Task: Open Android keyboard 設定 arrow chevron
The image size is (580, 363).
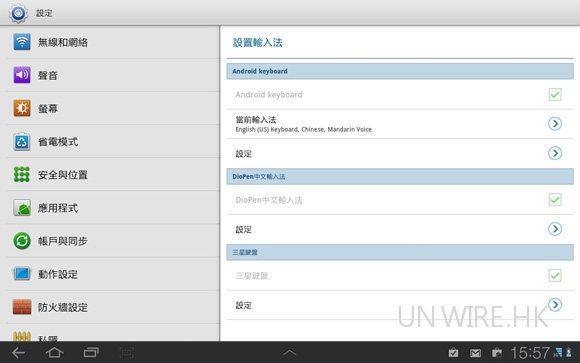Action: click(x=555, y=153)
